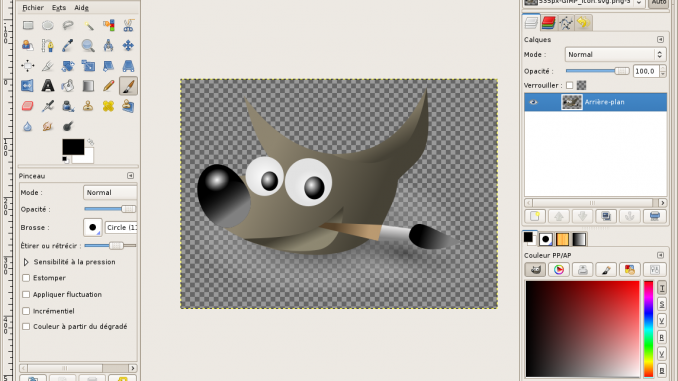Toggle the alpha channel lock icon

pos(582,86)
